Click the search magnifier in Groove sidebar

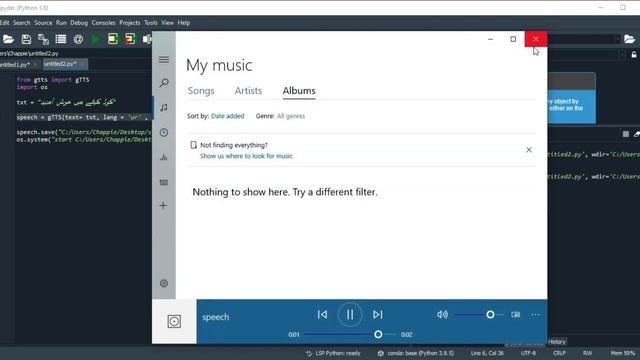coord(164,83)
